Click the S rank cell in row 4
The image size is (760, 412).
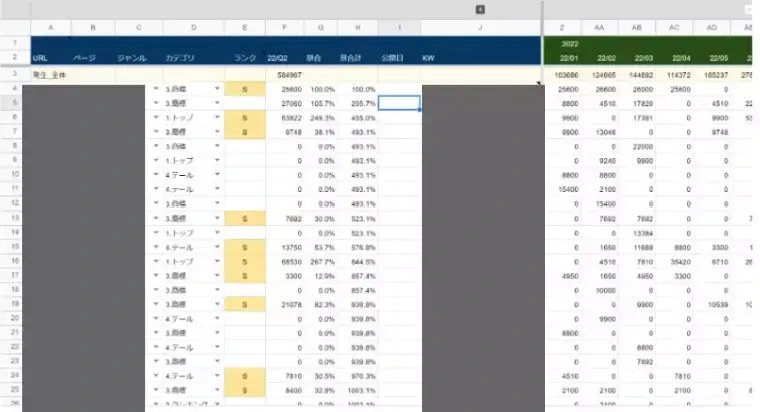pyautogui.click(x=245, y=89)
